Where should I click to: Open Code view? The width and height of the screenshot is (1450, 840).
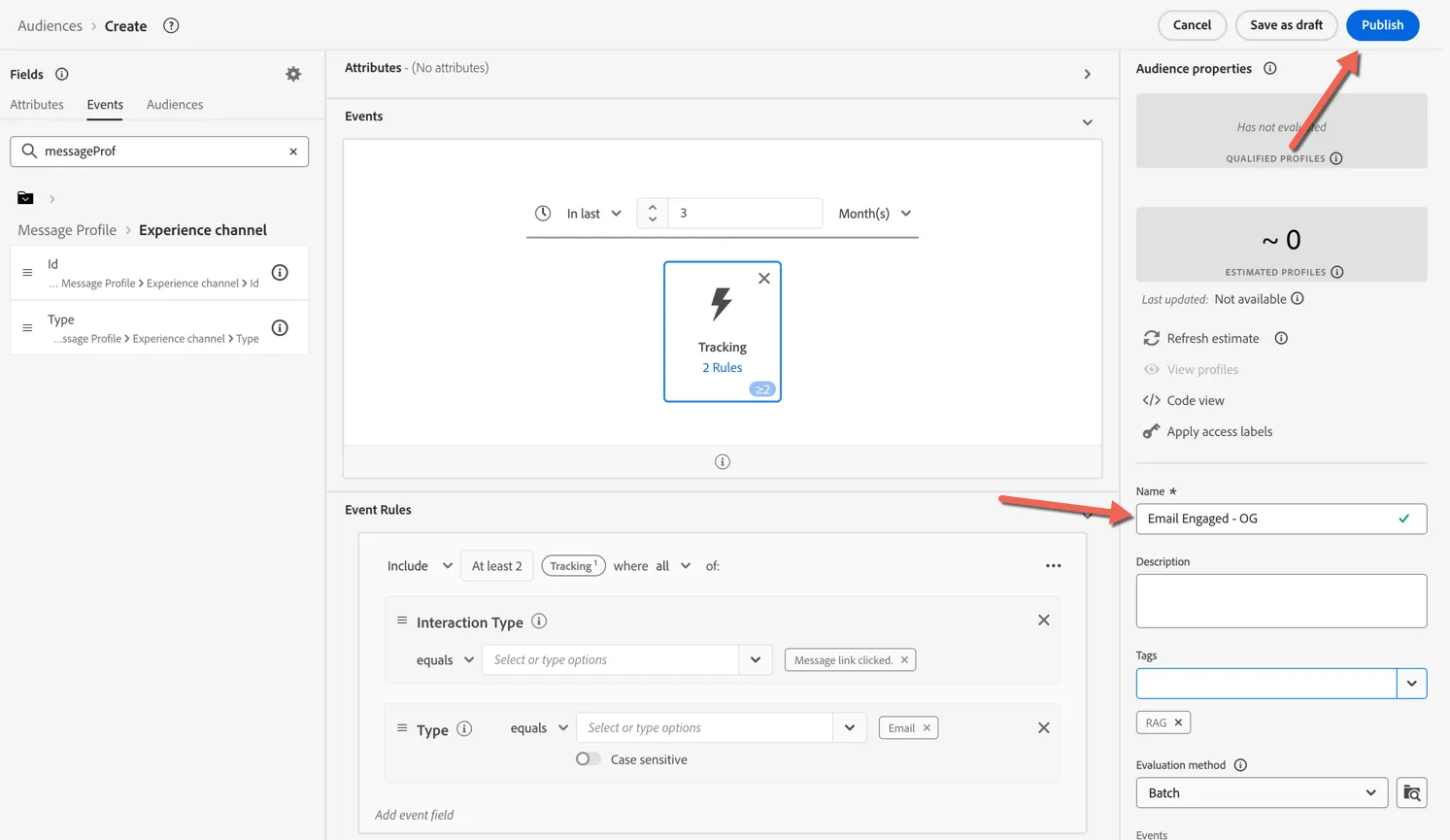(1184, 400)
